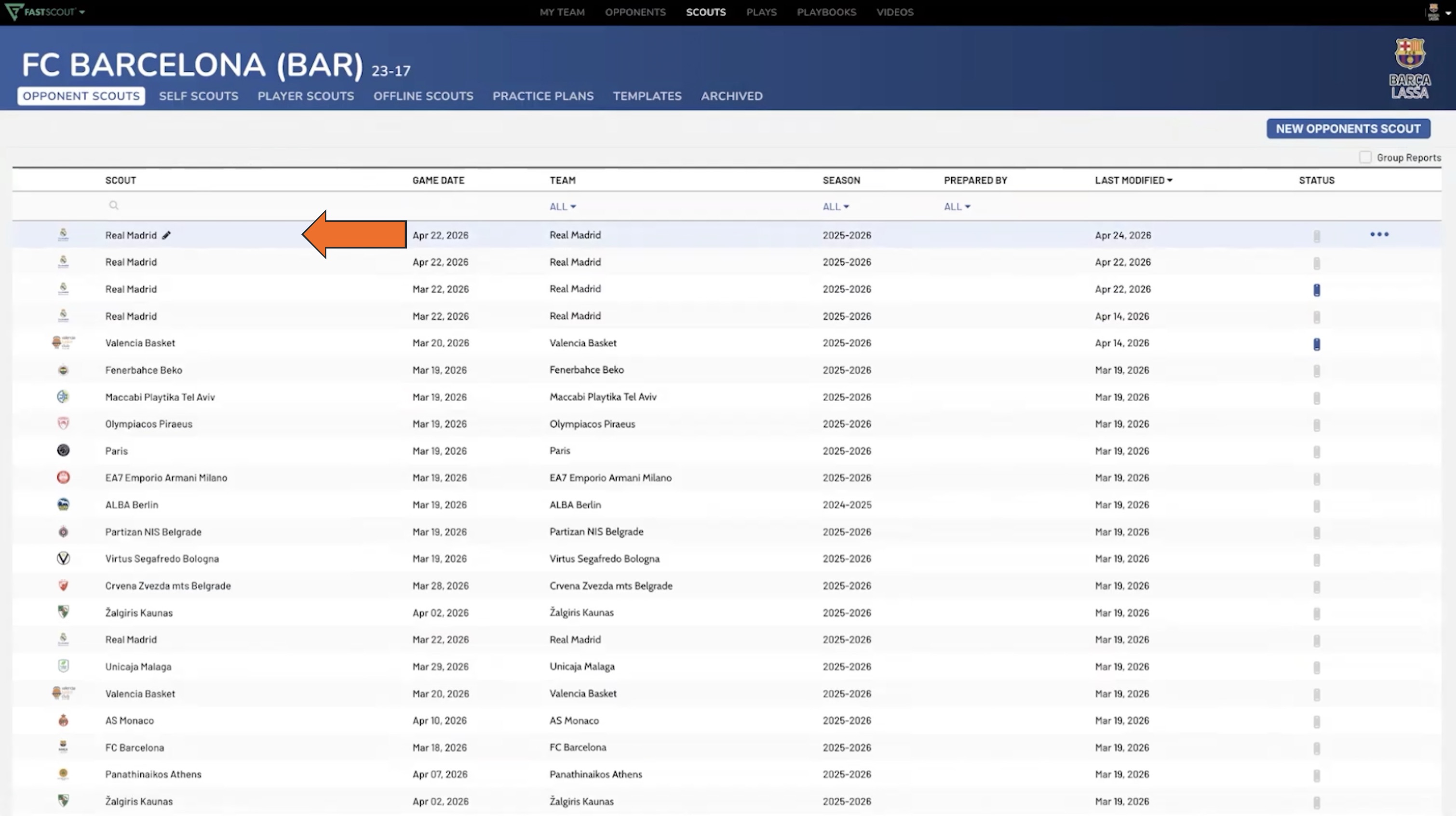
Task: Click the FastScout logo in the top bar
Action: (40, 11)
